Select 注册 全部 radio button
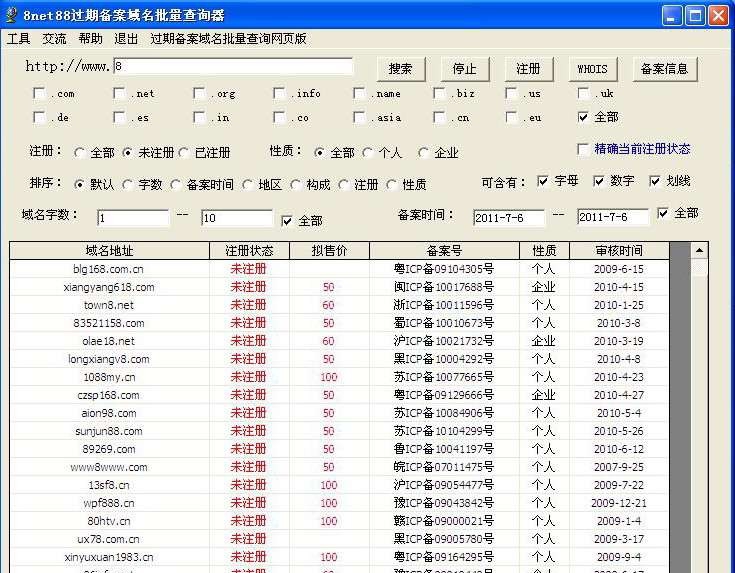735x573 pixels. pos(79,153)
